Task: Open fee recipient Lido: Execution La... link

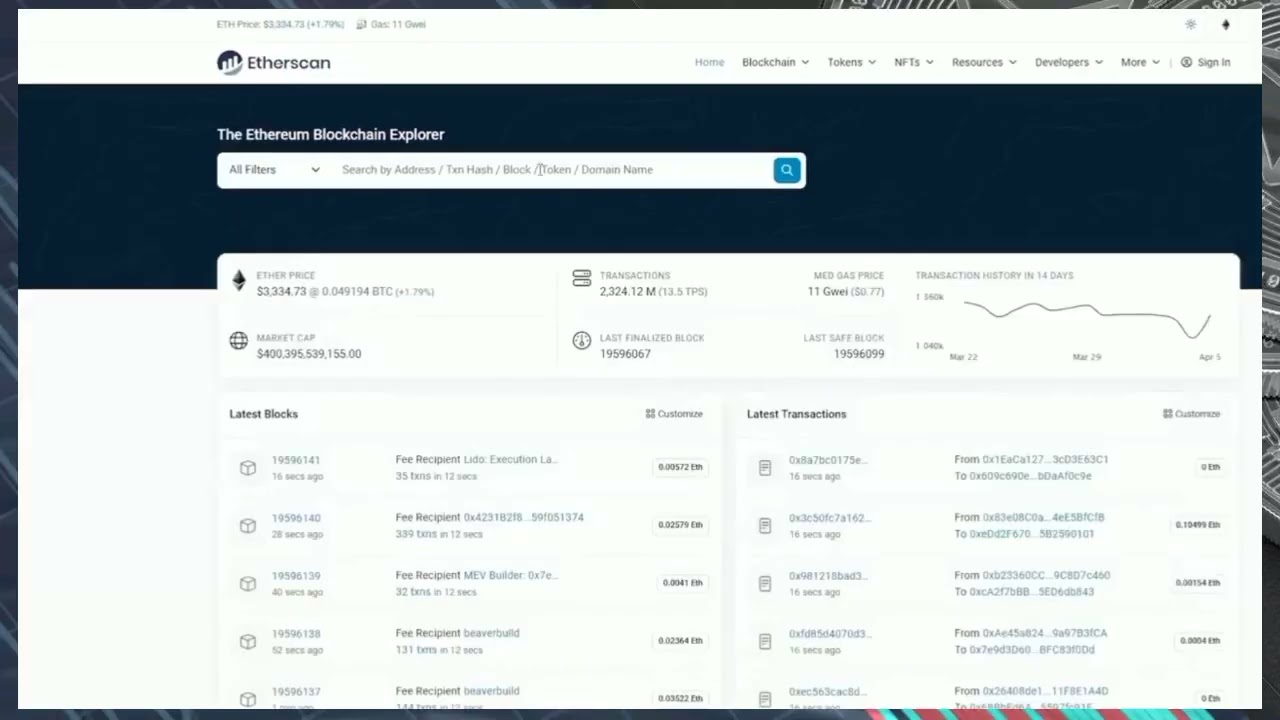Action: 511,459
